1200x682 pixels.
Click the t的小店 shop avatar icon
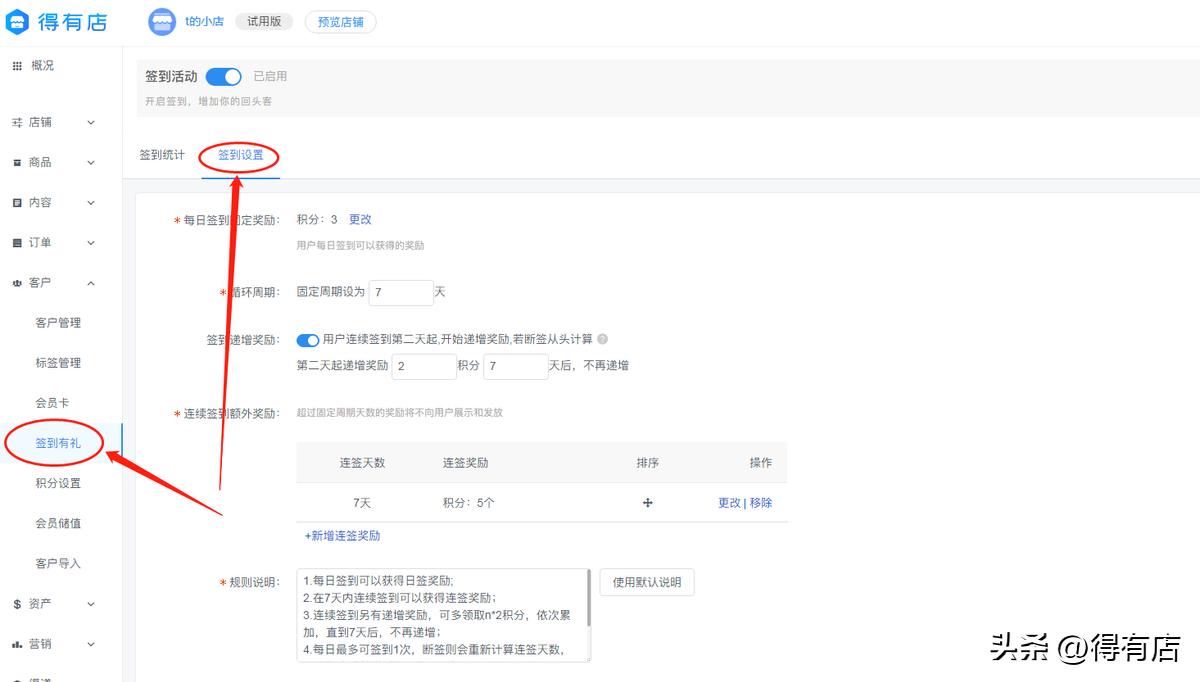coord(162,20)
